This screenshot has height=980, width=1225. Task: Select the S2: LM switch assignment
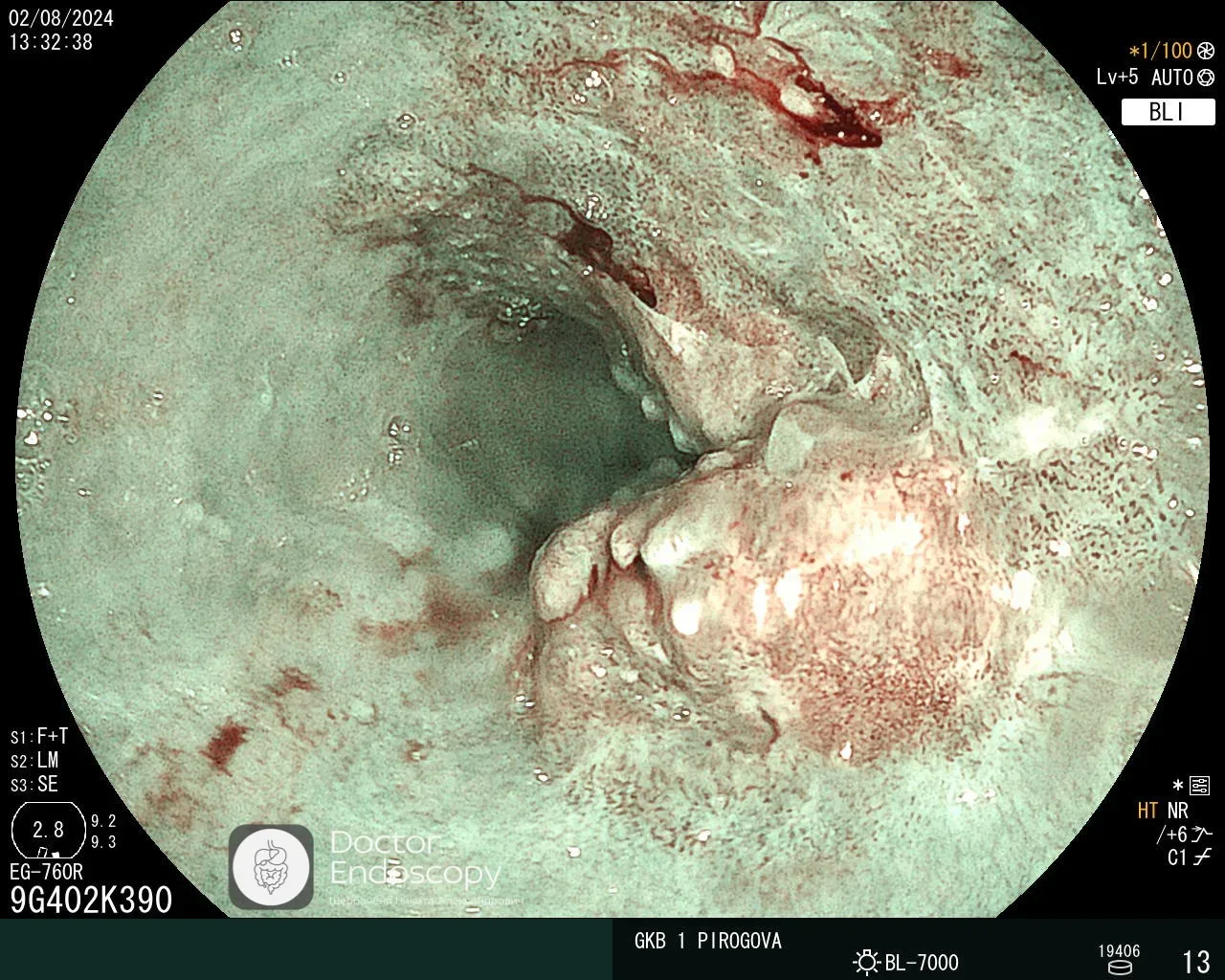tap(35, 761)
